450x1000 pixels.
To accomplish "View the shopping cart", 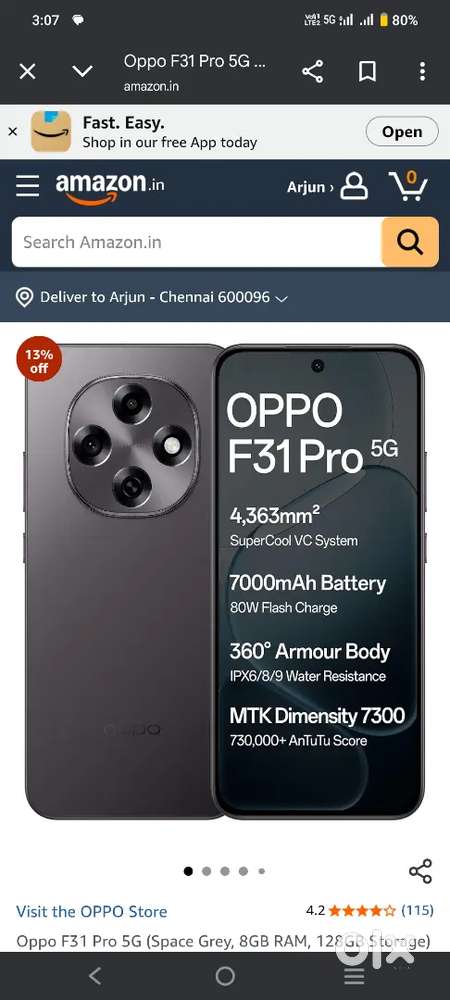I will pos(408,186).
